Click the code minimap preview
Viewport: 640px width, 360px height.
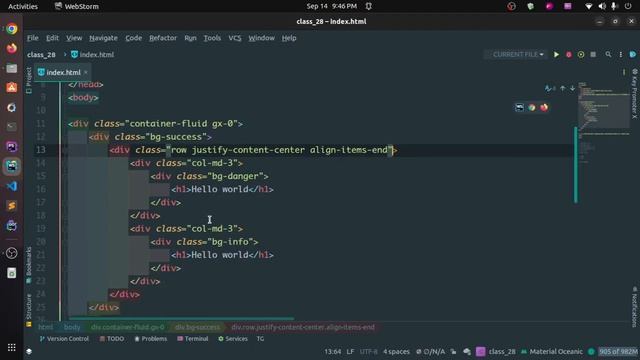[x=603, y=122]
